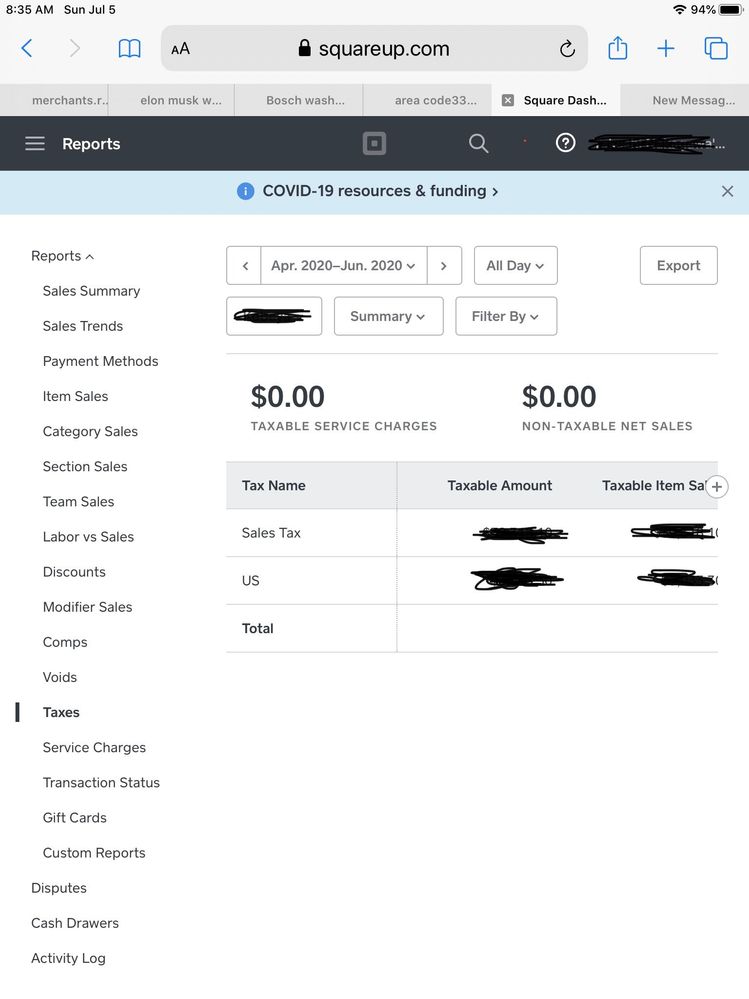The width and height of the screenshot is (749, 999).
Task: Open Safari bookmarks icon
Action: click(129, 48)
